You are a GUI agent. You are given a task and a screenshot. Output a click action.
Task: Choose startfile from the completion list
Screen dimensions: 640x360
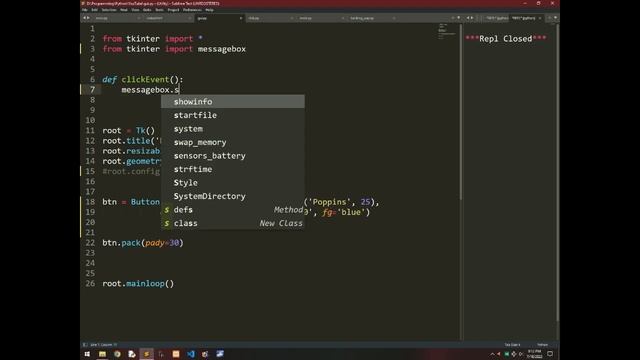[233, 115]
